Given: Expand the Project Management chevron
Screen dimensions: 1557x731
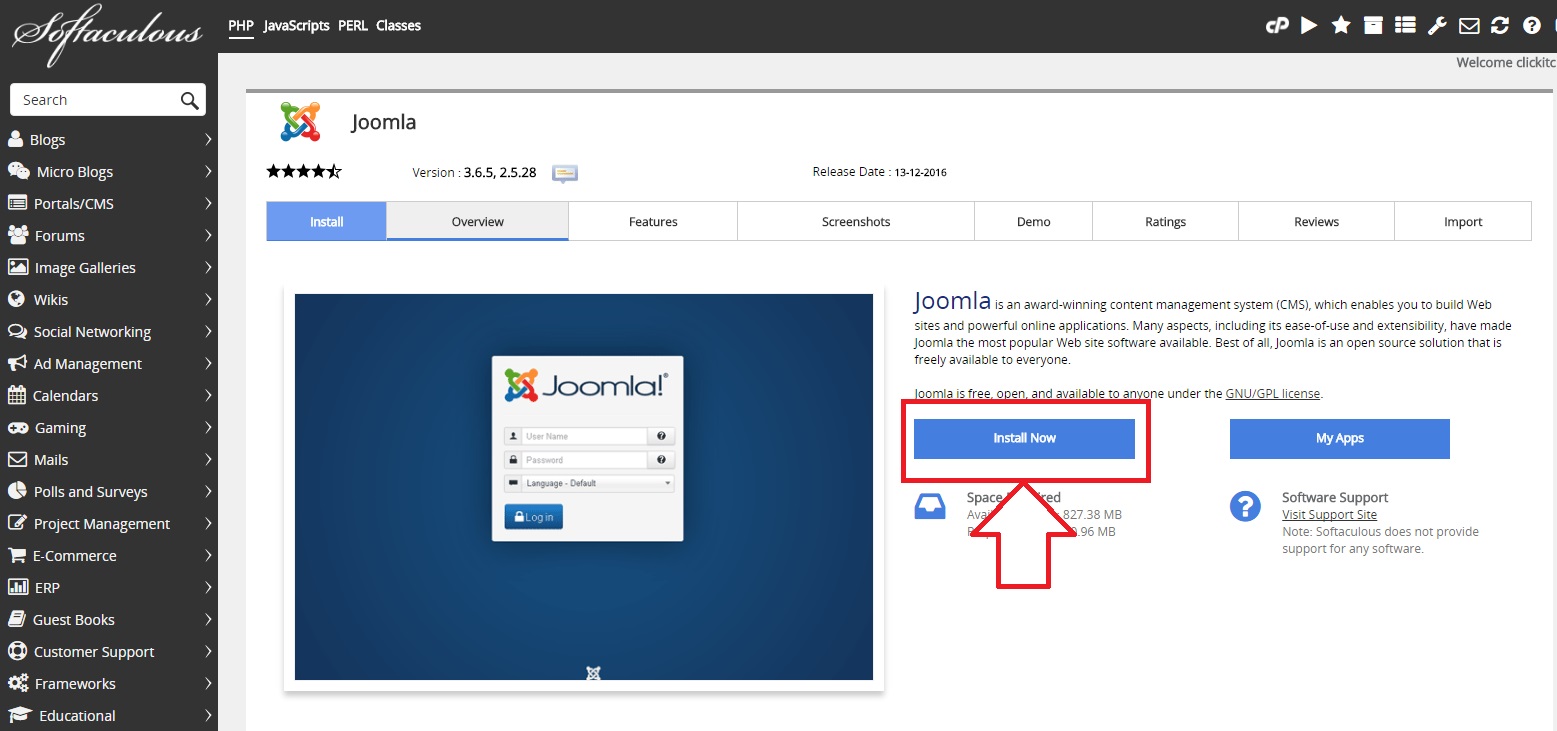Looking at the screenshot, I should (208, 523).
